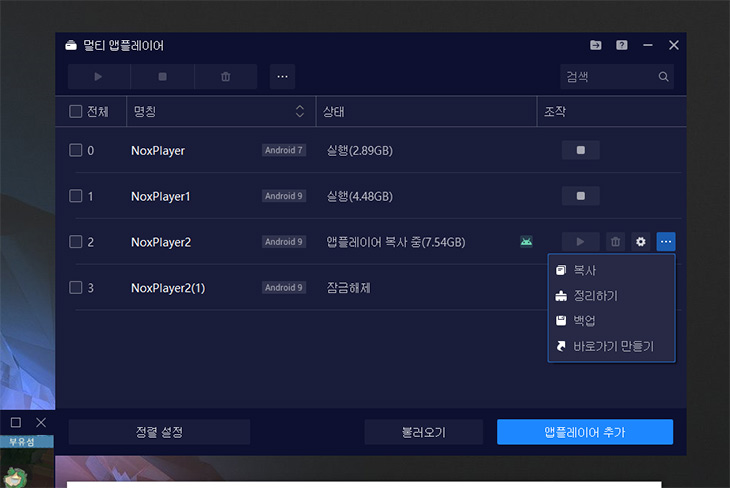Screen dimensions: 730x488
Task: Click the 실행(2.89GB) status text
Action: [359, 150]
